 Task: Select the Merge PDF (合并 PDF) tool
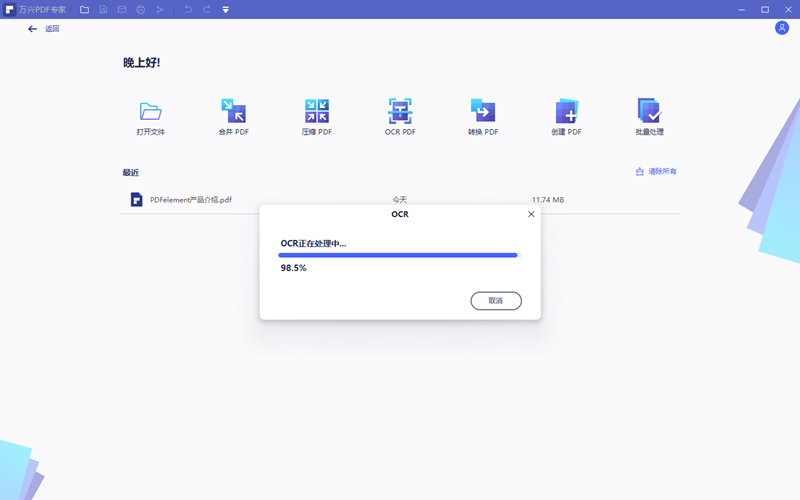pos(233,111)
